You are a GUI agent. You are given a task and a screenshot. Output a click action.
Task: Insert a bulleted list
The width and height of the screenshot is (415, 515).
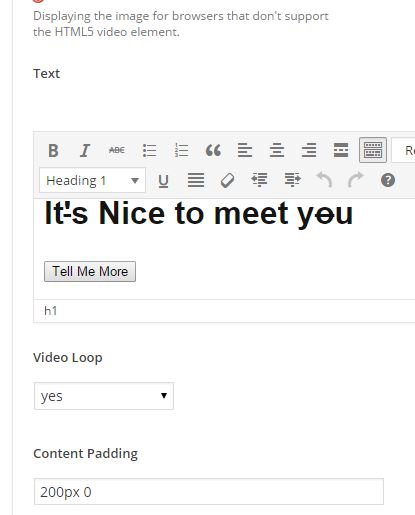tap(149, 150)
